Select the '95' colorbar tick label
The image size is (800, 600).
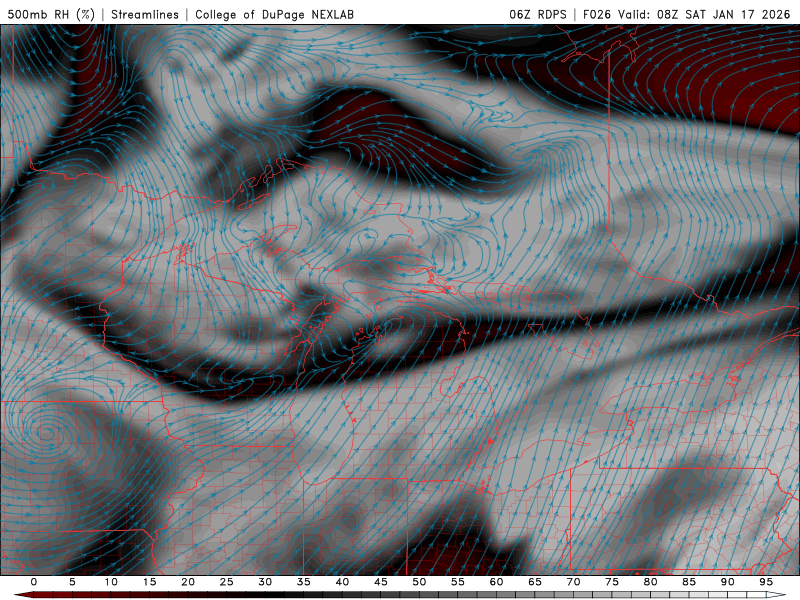[766, 582]
